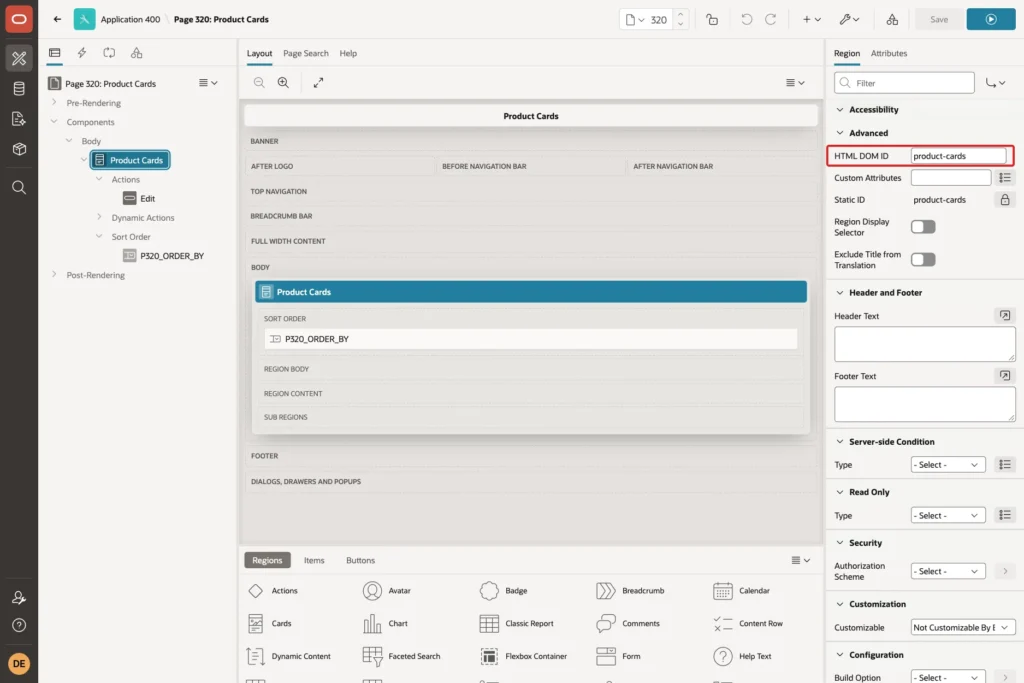Redo the last change
Viewport: 1024px width, 683px height.
pyautogui.click(x=771, y=20)
